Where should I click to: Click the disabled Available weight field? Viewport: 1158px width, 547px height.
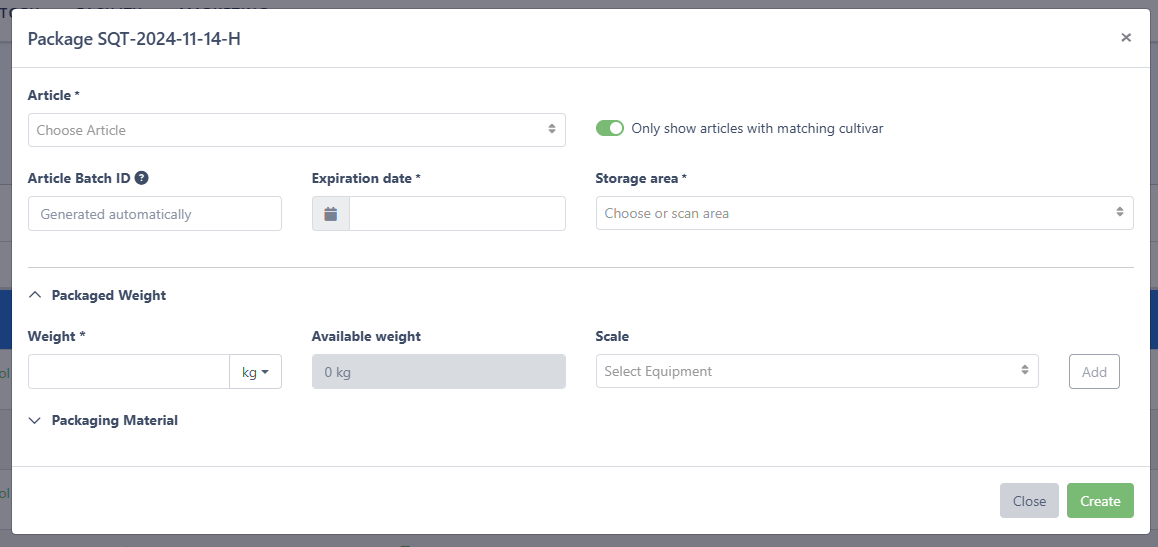(438, 372)
